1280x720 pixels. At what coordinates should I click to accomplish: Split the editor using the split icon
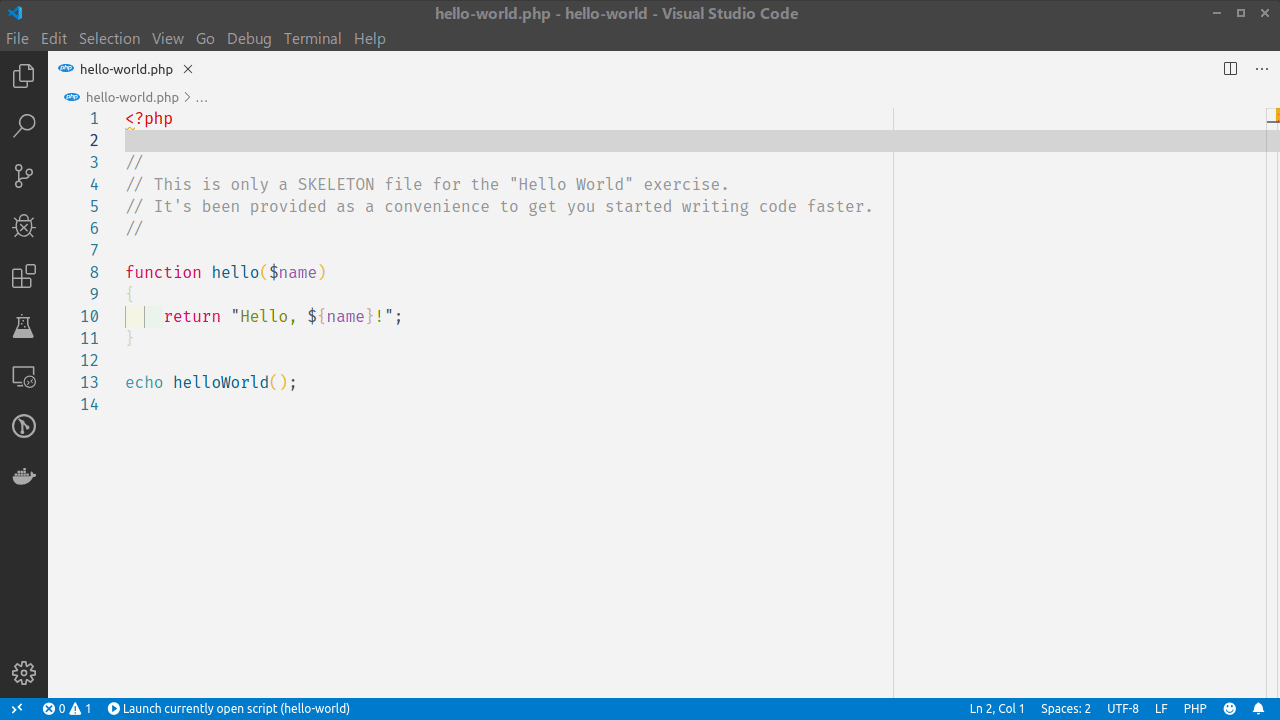(x=1229, y=68)
